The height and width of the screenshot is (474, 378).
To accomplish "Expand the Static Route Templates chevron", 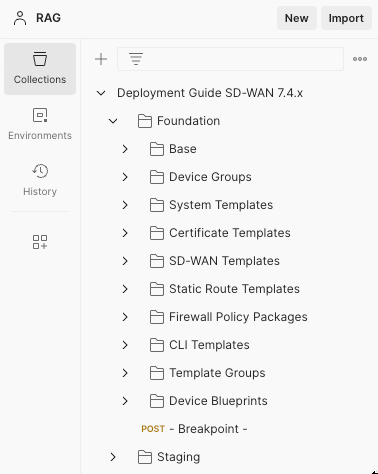I will point(125,289).
